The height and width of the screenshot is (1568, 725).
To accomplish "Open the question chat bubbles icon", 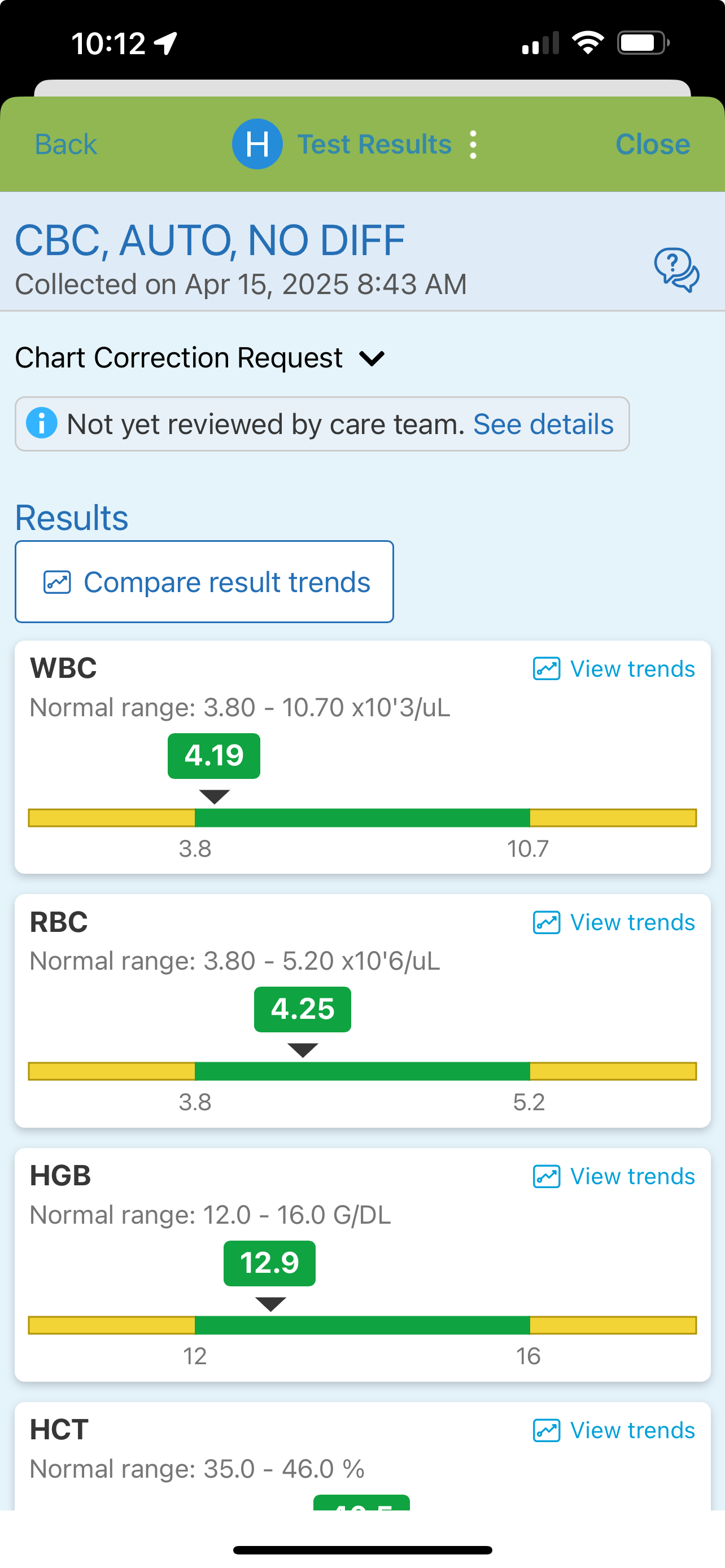I will click(x=676, y=269).
